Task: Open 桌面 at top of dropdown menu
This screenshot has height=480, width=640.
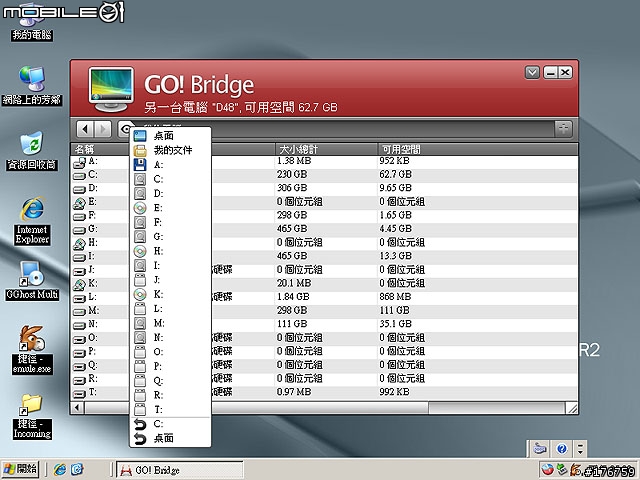Action: pos(170,136)
